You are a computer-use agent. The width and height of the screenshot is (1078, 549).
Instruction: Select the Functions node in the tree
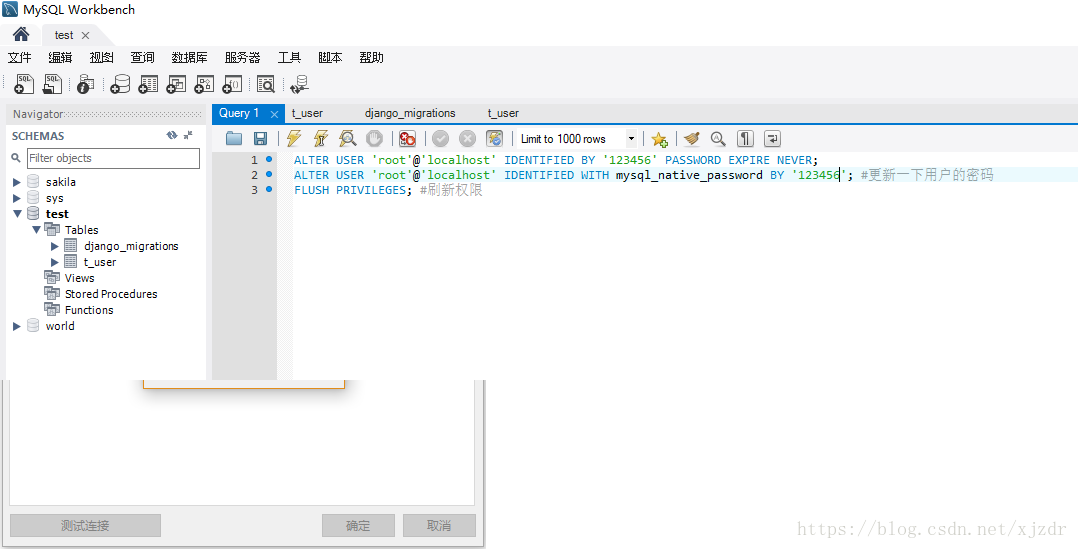(89, 310)
